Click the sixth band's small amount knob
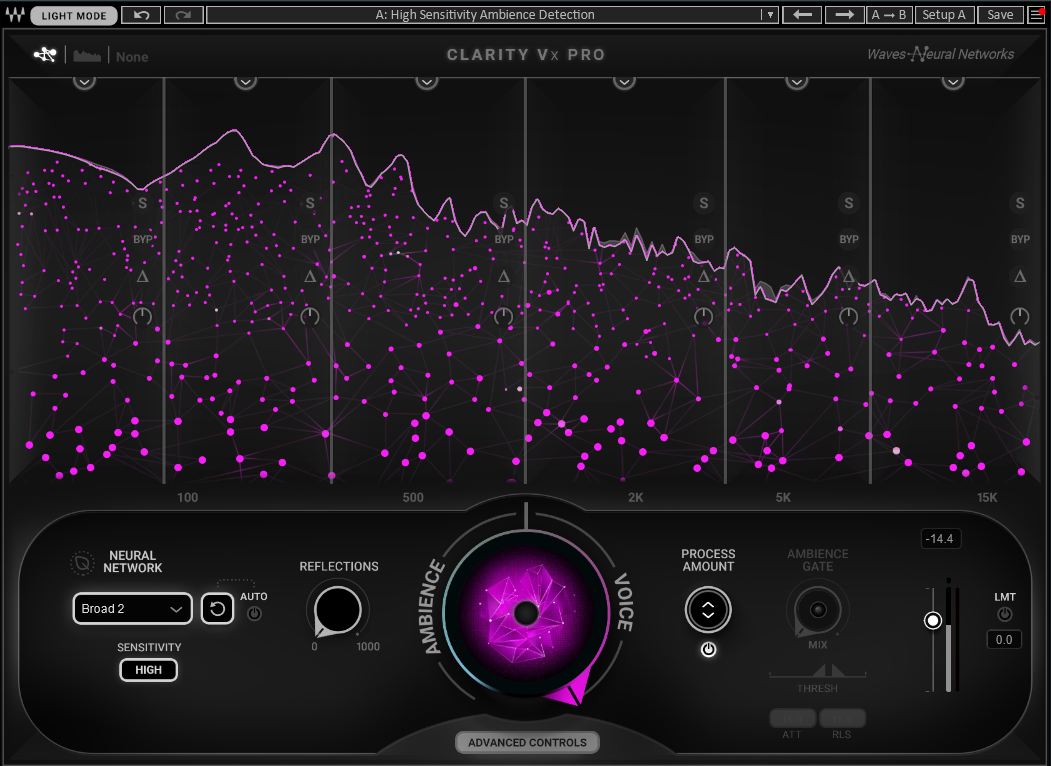This screenshot has height=766, width=1051. 1019,316
